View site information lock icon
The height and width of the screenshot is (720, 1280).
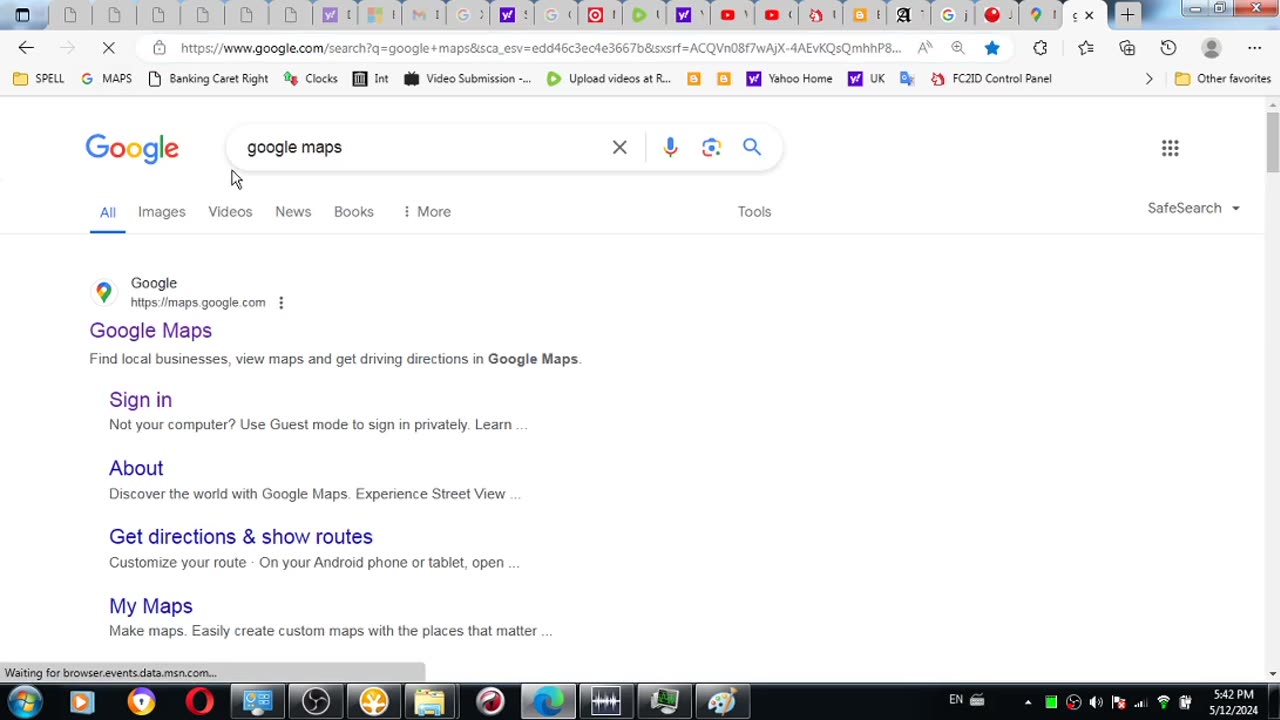[x=159, y=48]
